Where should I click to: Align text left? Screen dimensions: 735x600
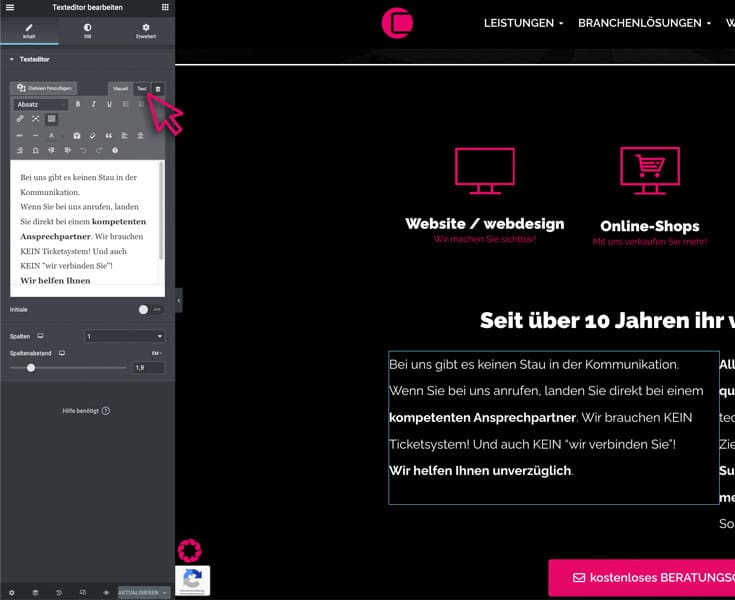coord(124,136)
